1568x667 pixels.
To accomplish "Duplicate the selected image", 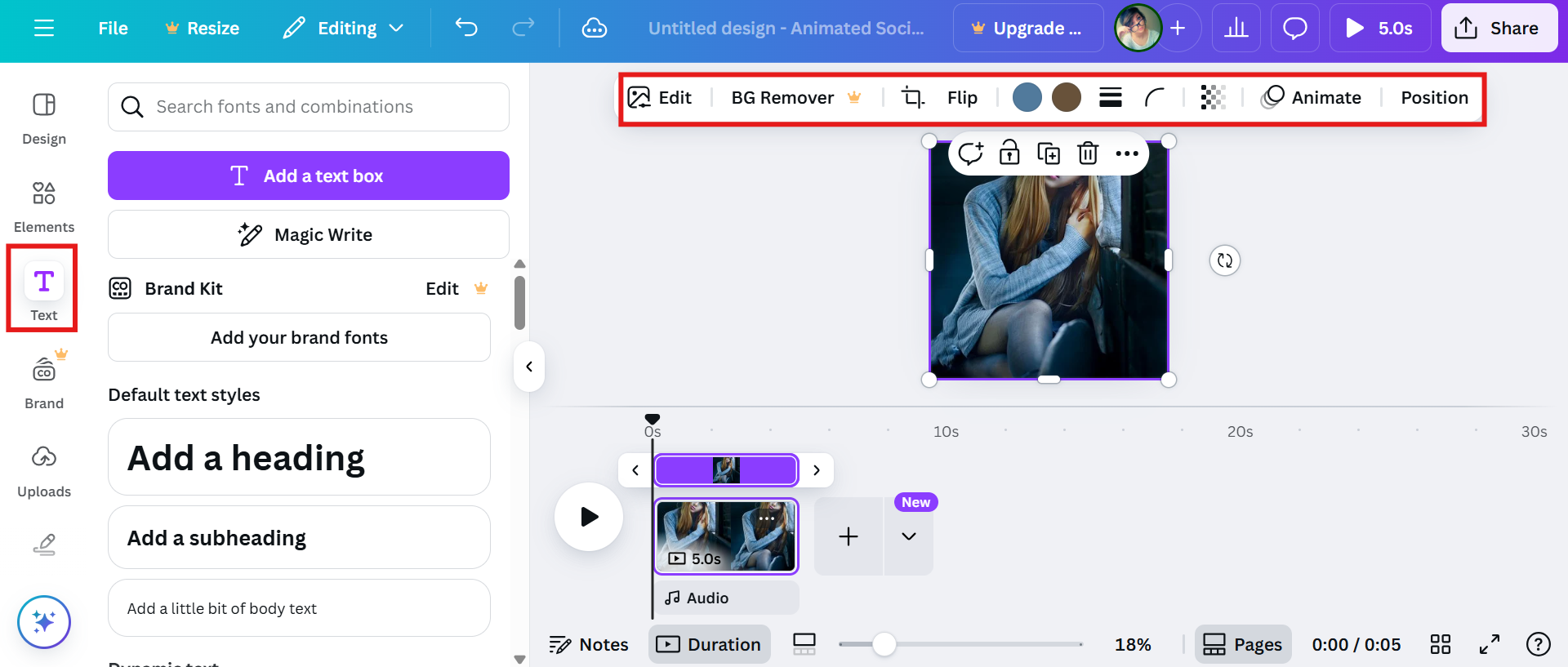I will click(x=1049, y=153).
